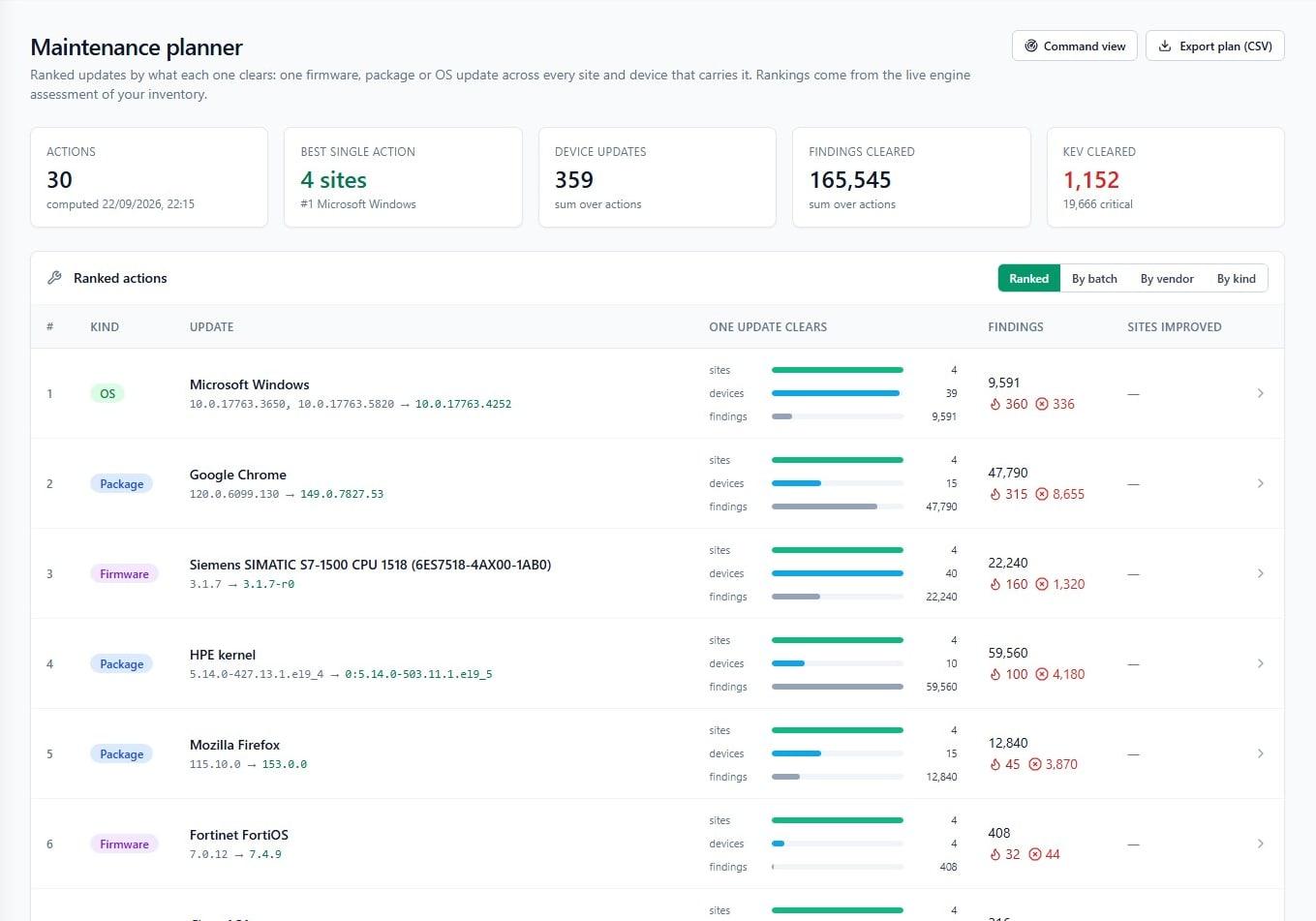
Task: Click the critical icon next to 8,655
Action: (1042, 494)
